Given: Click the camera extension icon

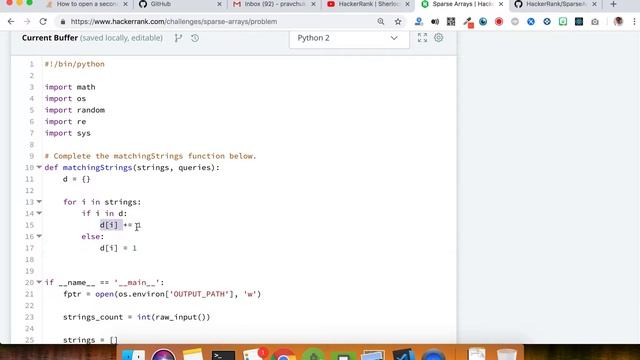Looking at the screenshot, I should [x=595, y=22].
